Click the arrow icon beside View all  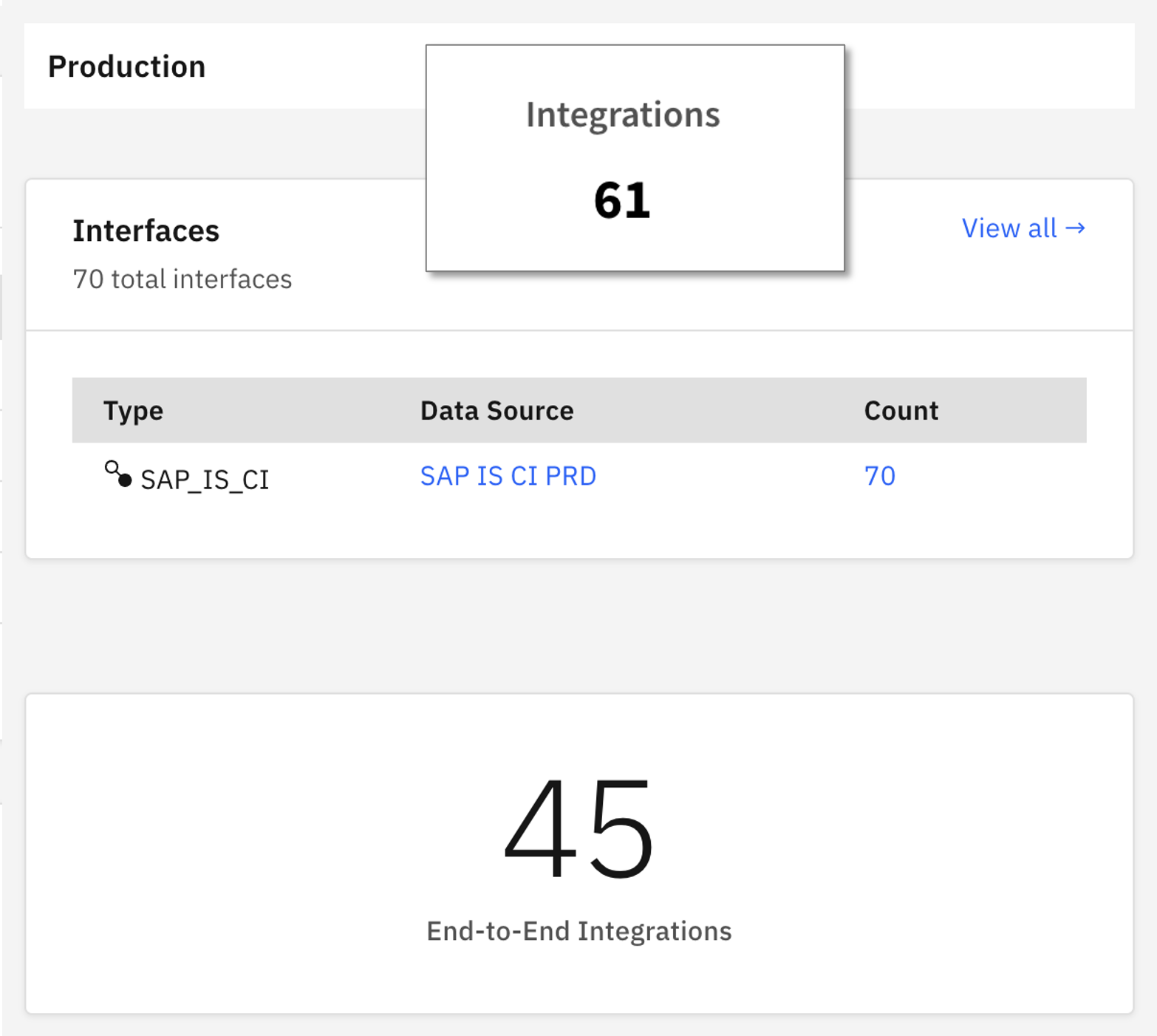click(x=1076, y=228)
